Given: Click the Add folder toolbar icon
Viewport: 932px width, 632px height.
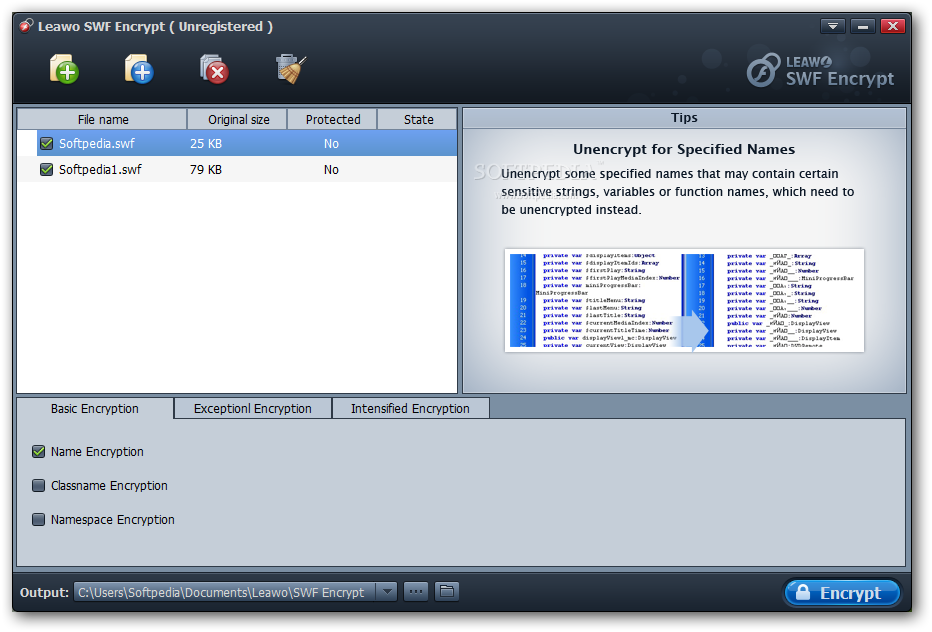Looking at the screenshot, I should pyautogui.click(x=139, y=69).
